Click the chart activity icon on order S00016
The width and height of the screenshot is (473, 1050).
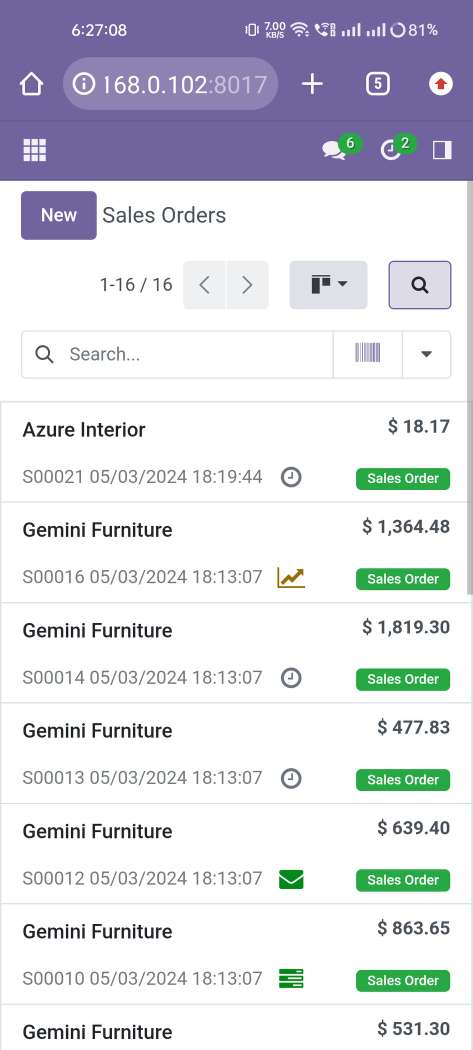pos(291,577)
